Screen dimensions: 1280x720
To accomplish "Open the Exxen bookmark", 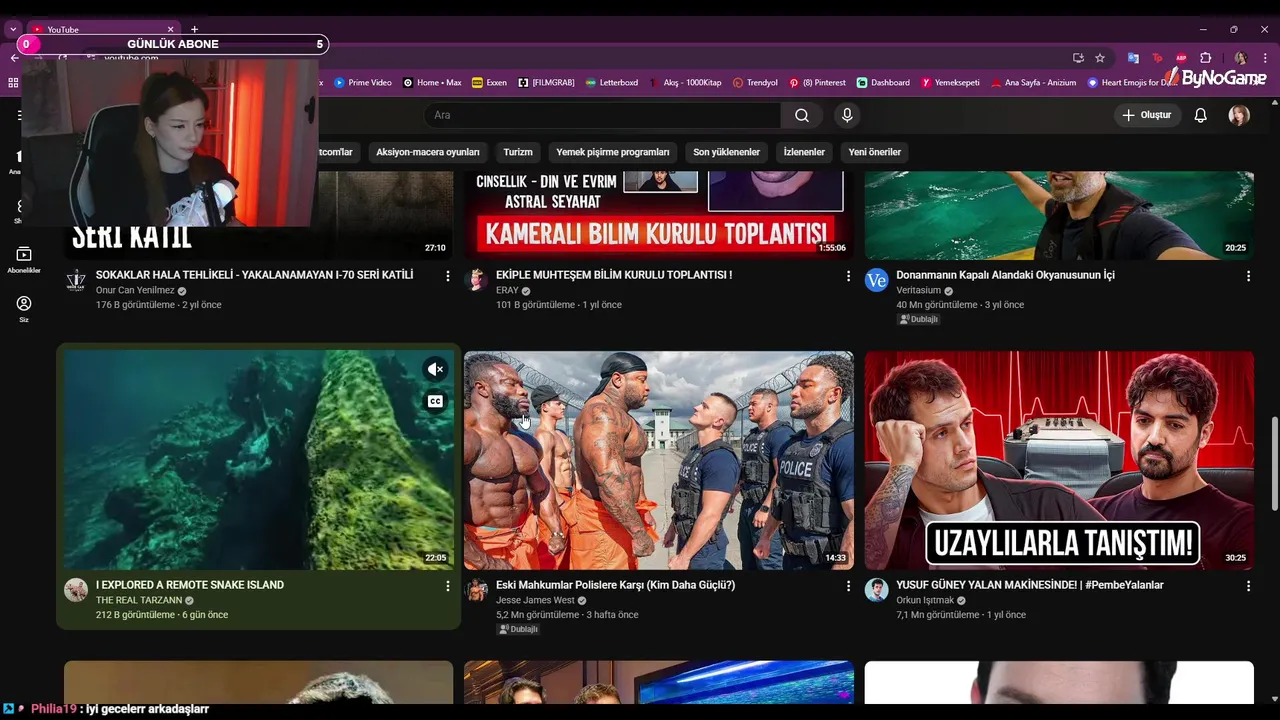I will tap(489, 83).
